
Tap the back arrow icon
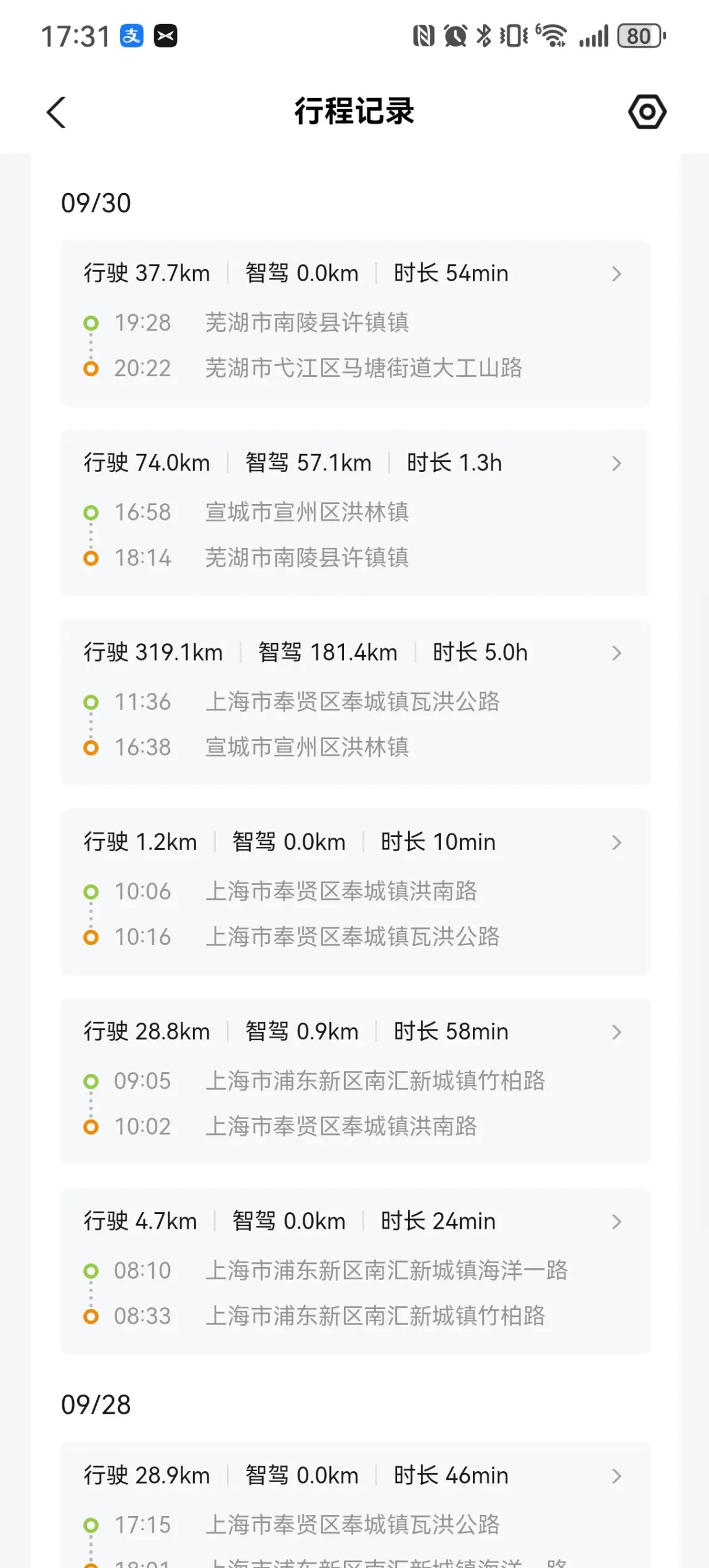(56, 112)
